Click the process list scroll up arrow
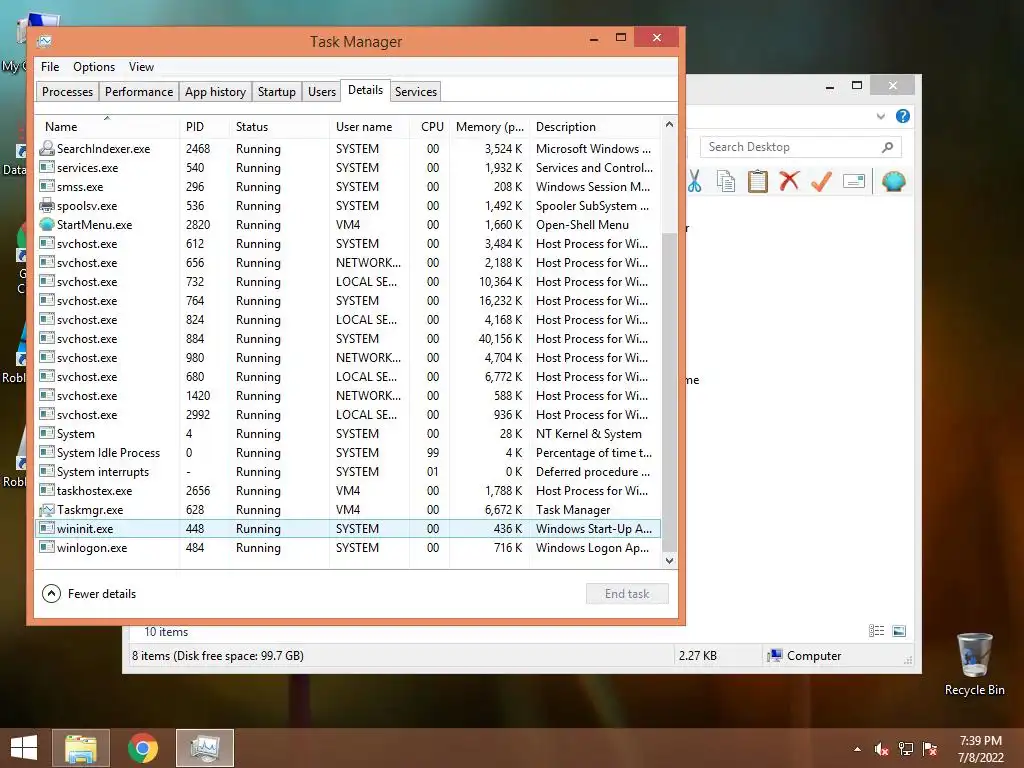The height and width of the screenshot is (768, 1024). coord(669,124)
